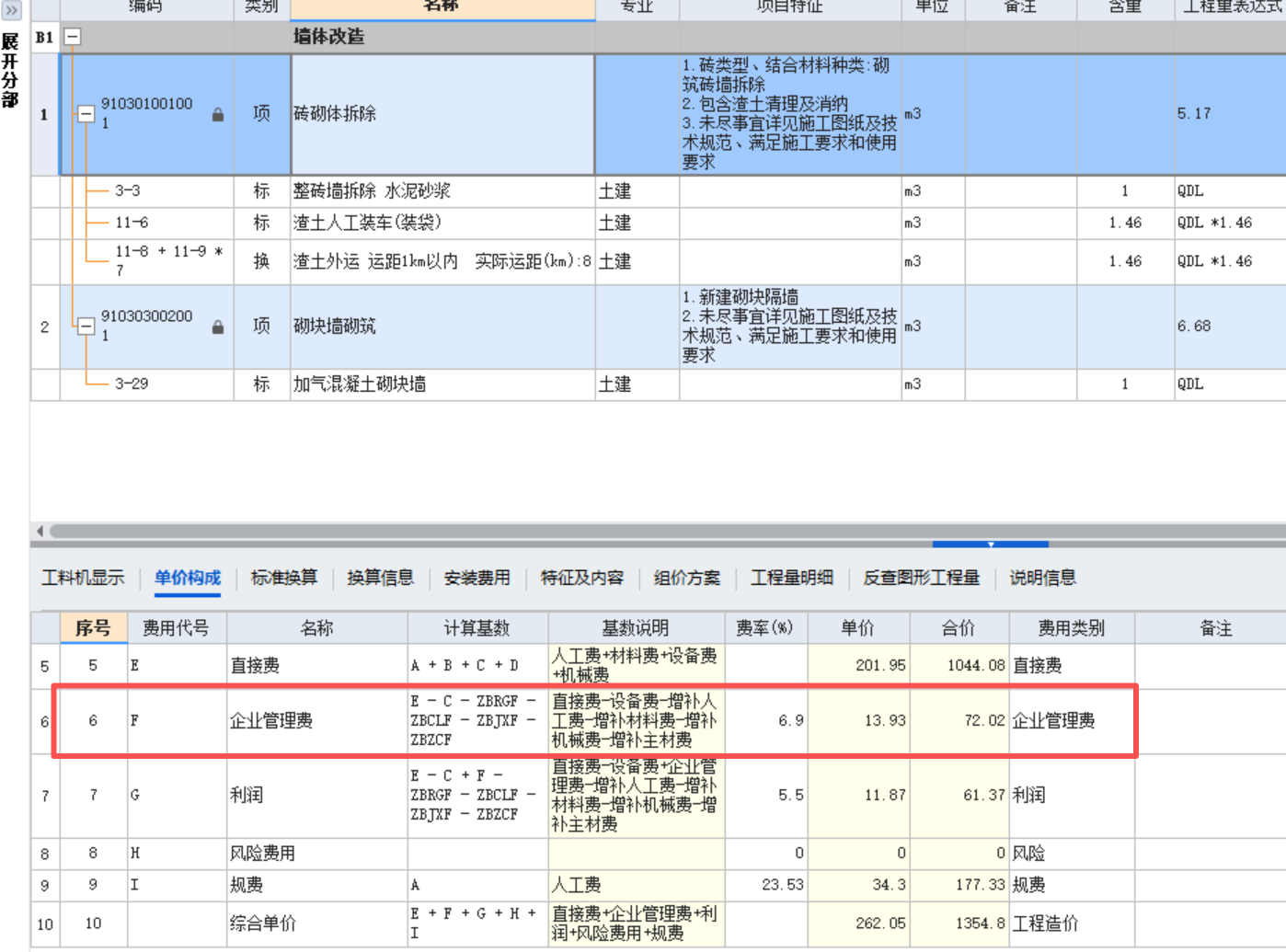Collapse sub-items of 910301001001 砖砌体拆除
This screenshot has width=1286, height=952.
point(86,112)
